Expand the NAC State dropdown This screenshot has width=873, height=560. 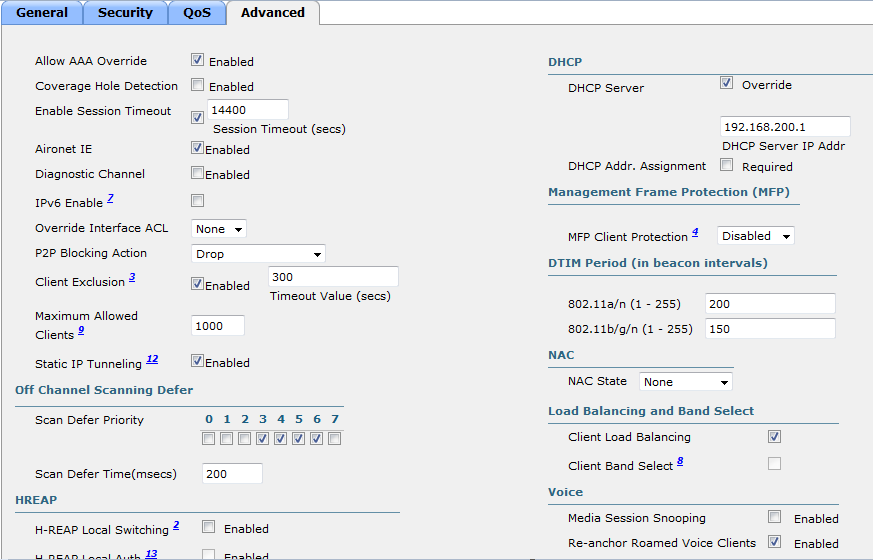click(x=685, y=382)
